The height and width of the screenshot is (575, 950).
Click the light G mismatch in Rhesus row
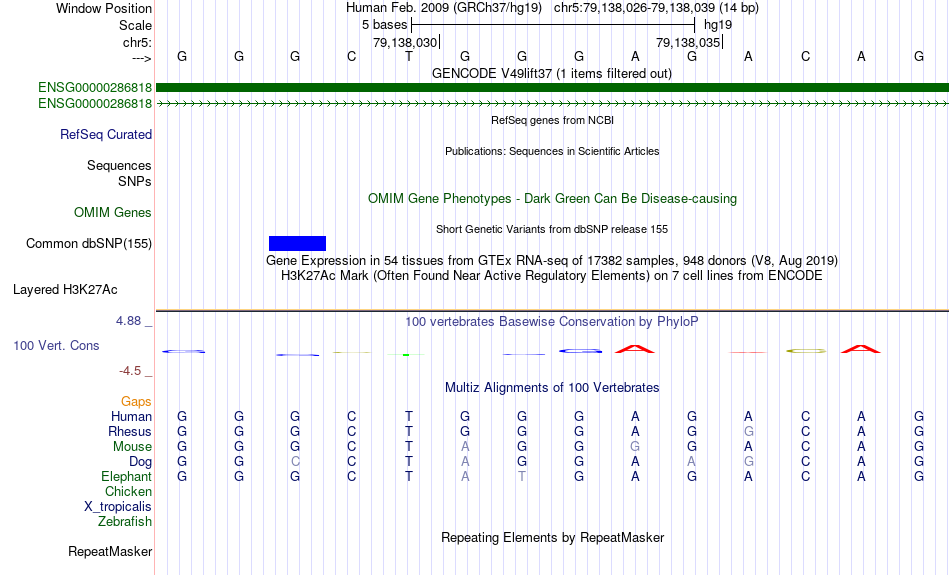749,431
